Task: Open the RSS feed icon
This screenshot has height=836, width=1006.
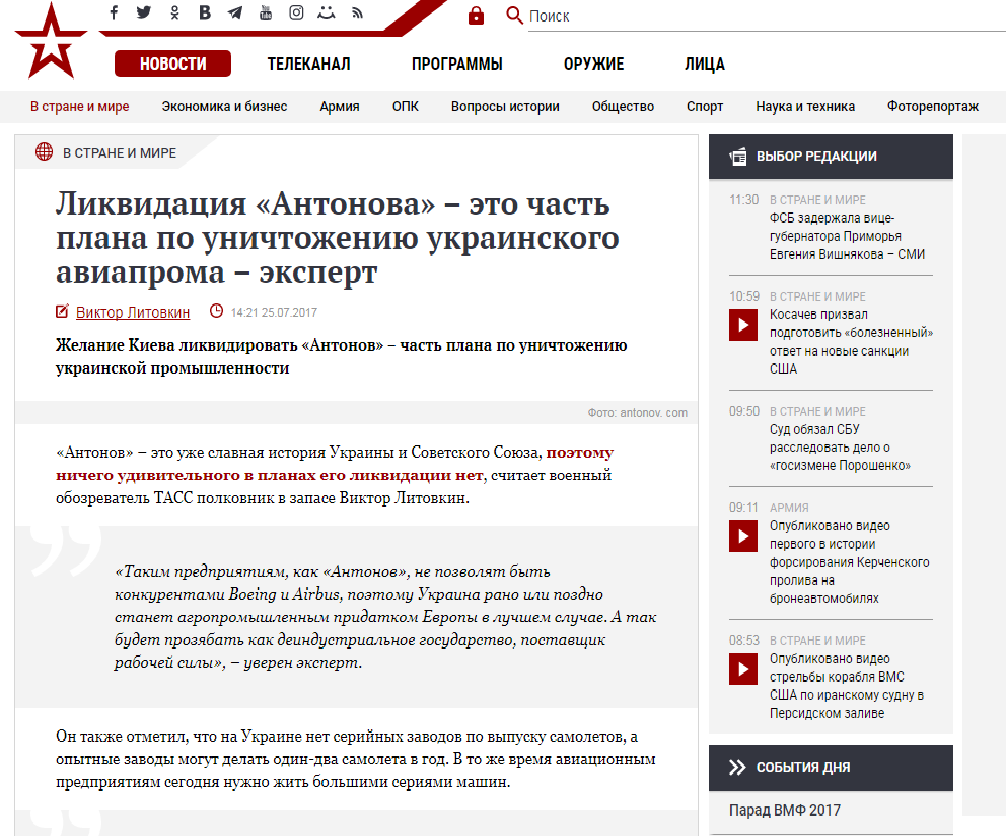Action: [357, 13]
